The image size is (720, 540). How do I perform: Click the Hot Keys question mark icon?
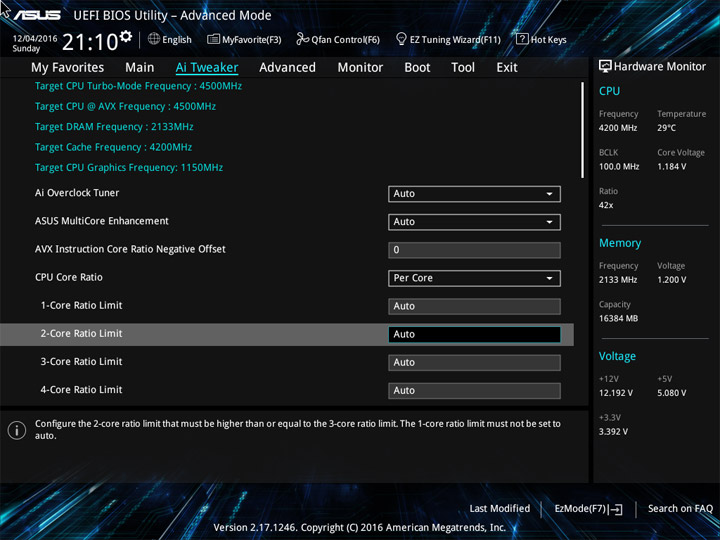pyautogui.click(x=522, y=39)
